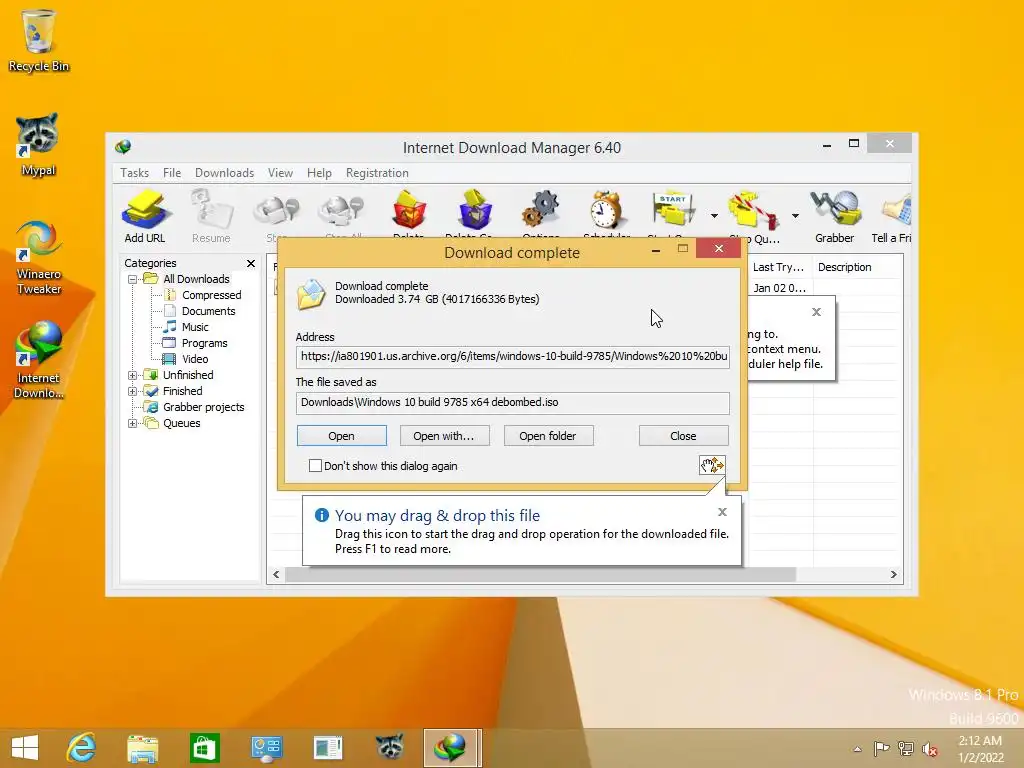This screenshot has width=1024, height=768.
Task: Click the Action Center flag tray icon
Action: [x=881, y=749]
